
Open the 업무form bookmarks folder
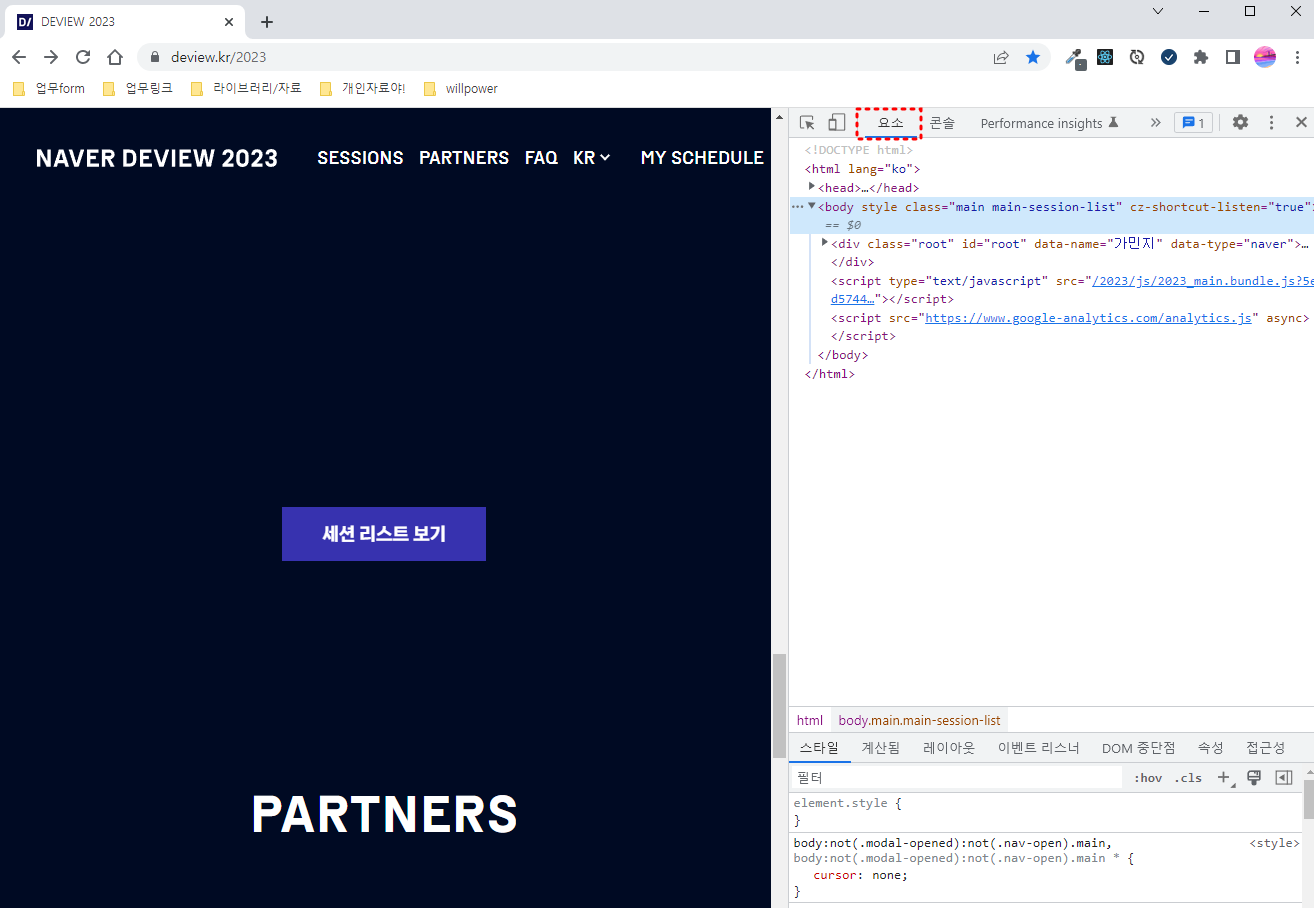click(48, 88)
